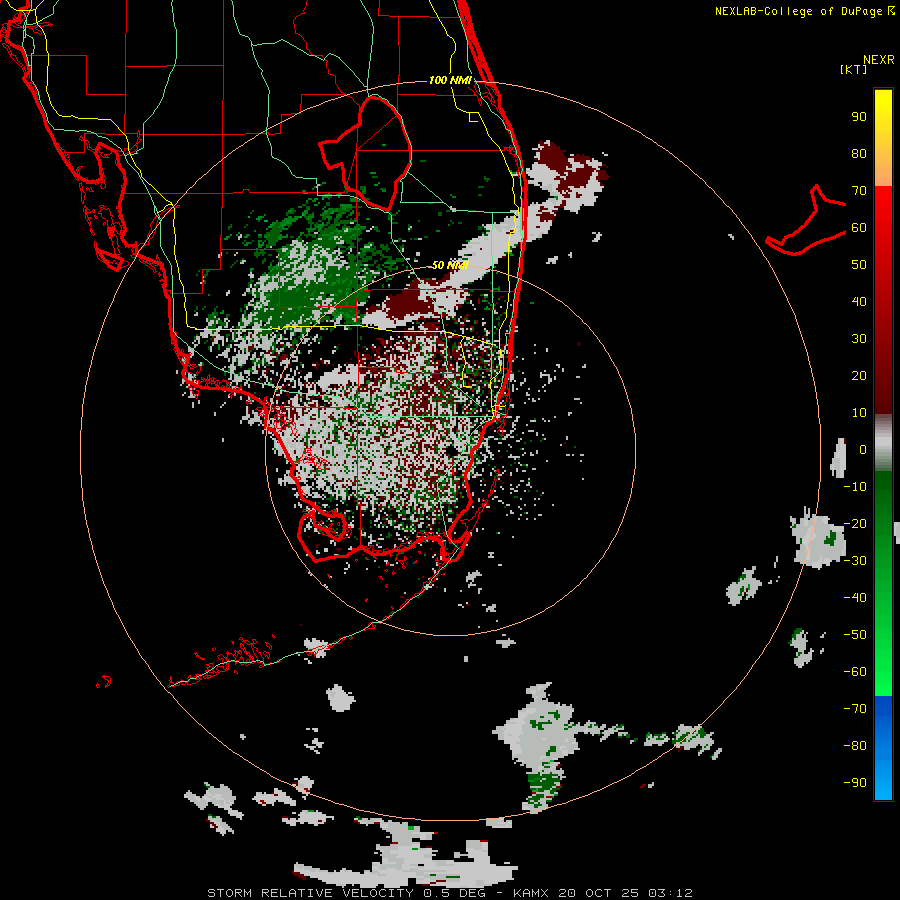This screenshot has width=900, height=900.
Task: Click the blue bottom segment of the velocity scale
Action: (883, 748)
